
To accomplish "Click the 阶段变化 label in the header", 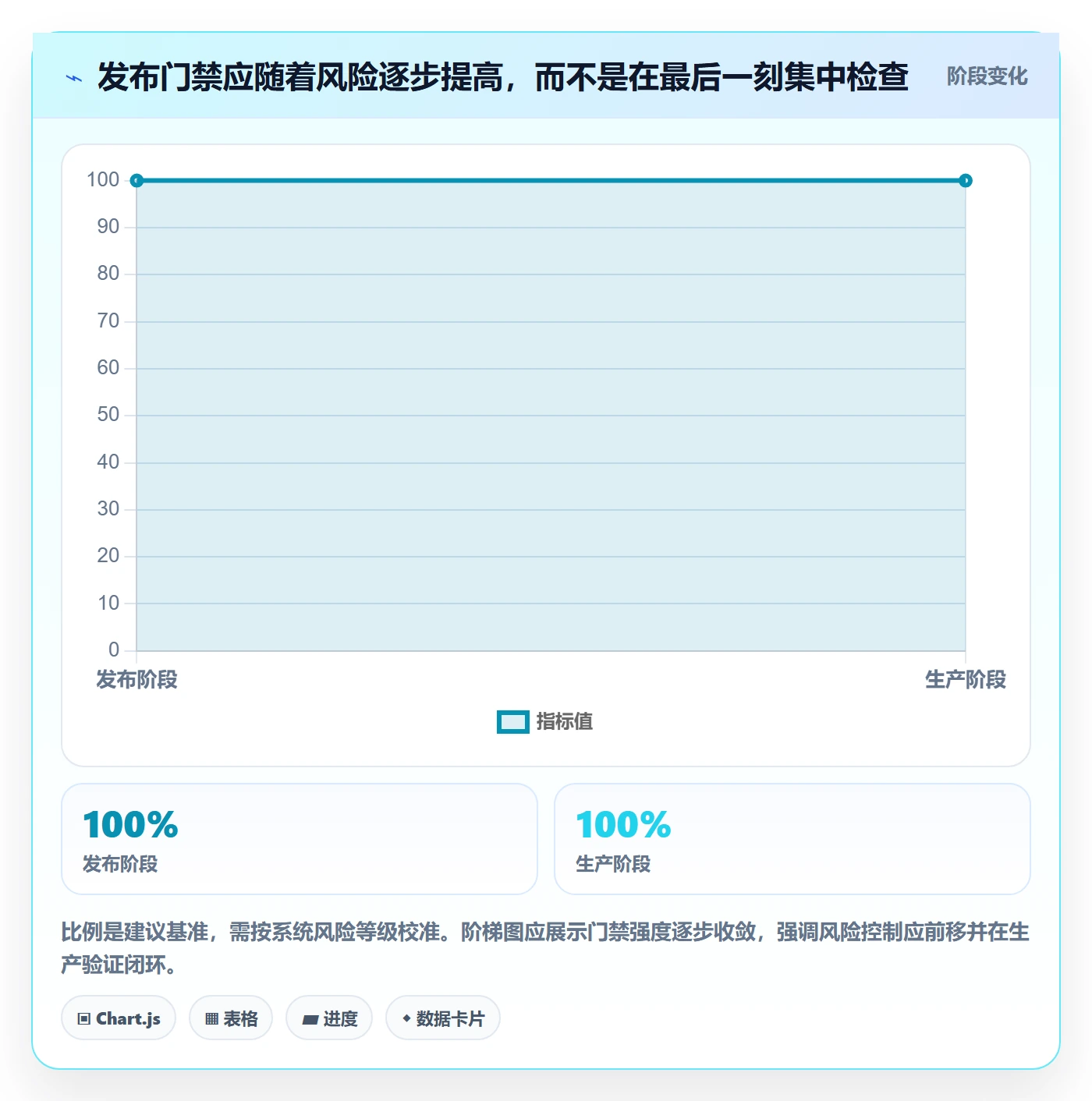I will 987,76.
